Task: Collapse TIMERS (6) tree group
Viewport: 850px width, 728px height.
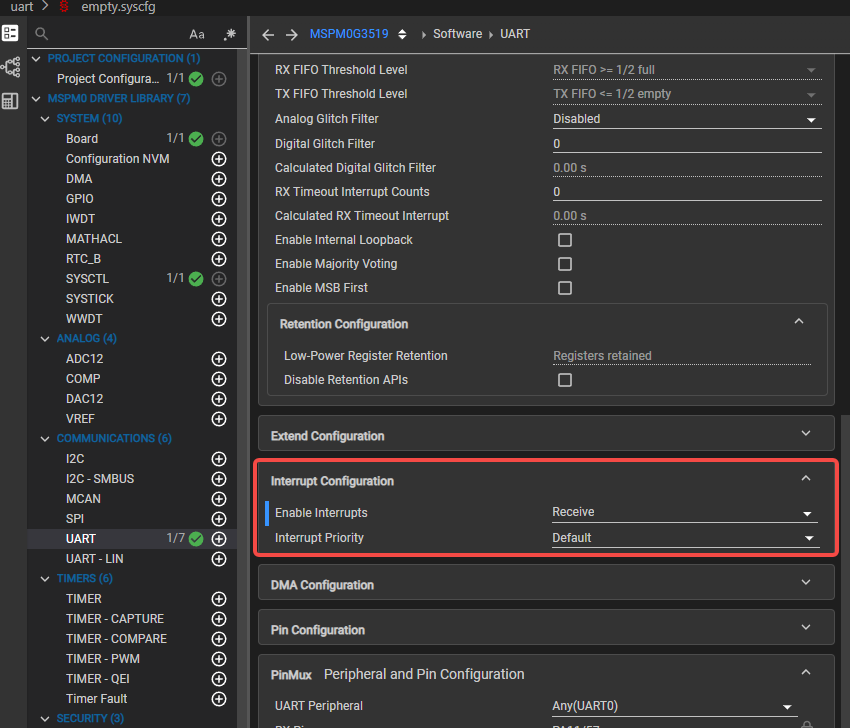Action: point(45,579)
